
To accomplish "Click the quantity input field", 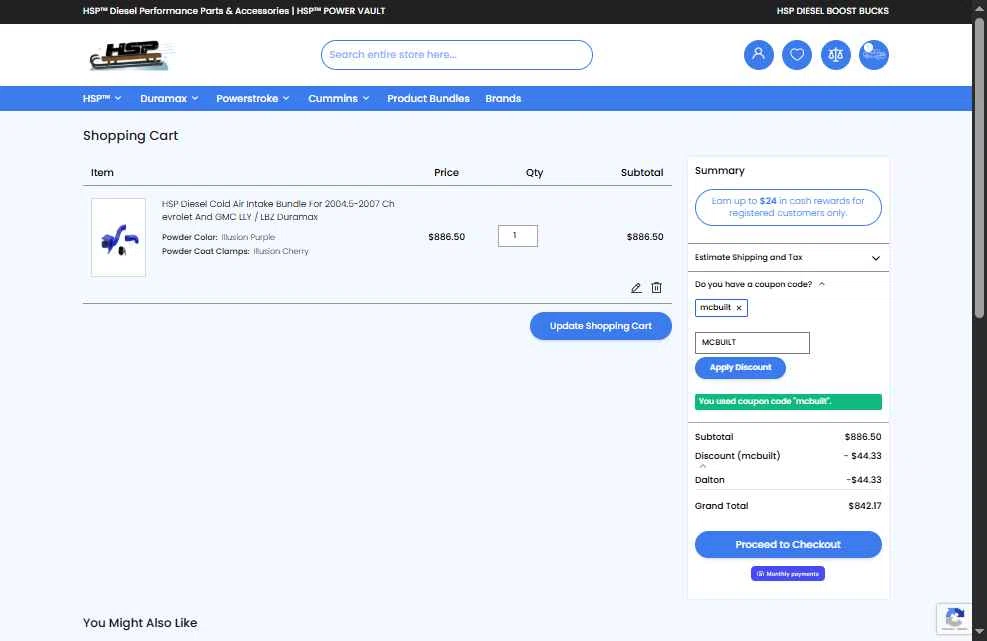I will [517, 236].
